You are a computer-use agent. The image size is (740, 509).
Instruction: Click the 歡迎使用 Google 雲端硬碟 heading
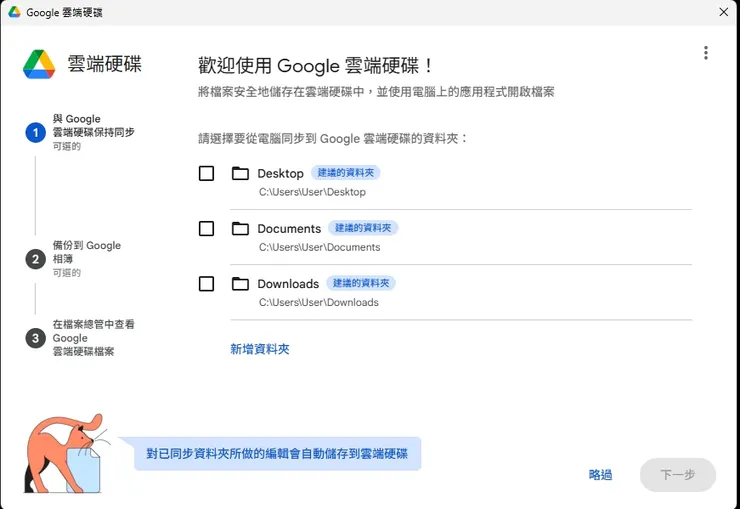(315, 66)
